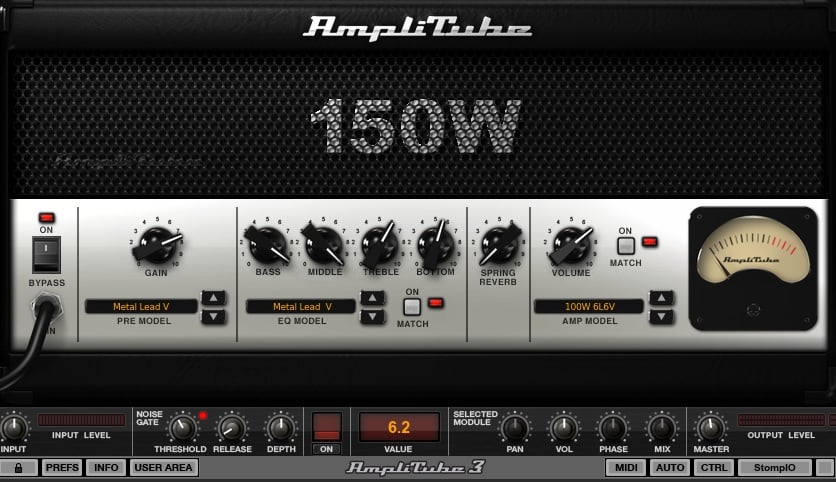Click the Master knob

711,428
